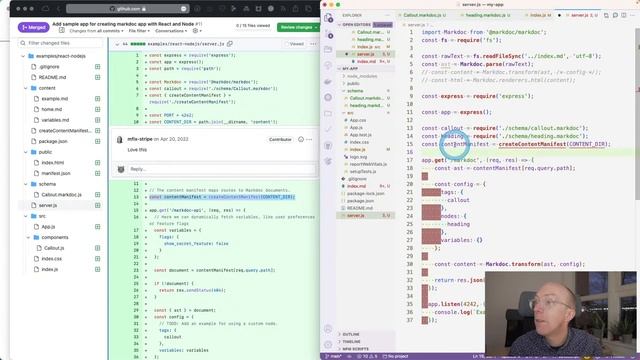Viewport: 640px width, 360px height.
Task: Open README.md in the VS Code explorer
Action: [360, 208]
